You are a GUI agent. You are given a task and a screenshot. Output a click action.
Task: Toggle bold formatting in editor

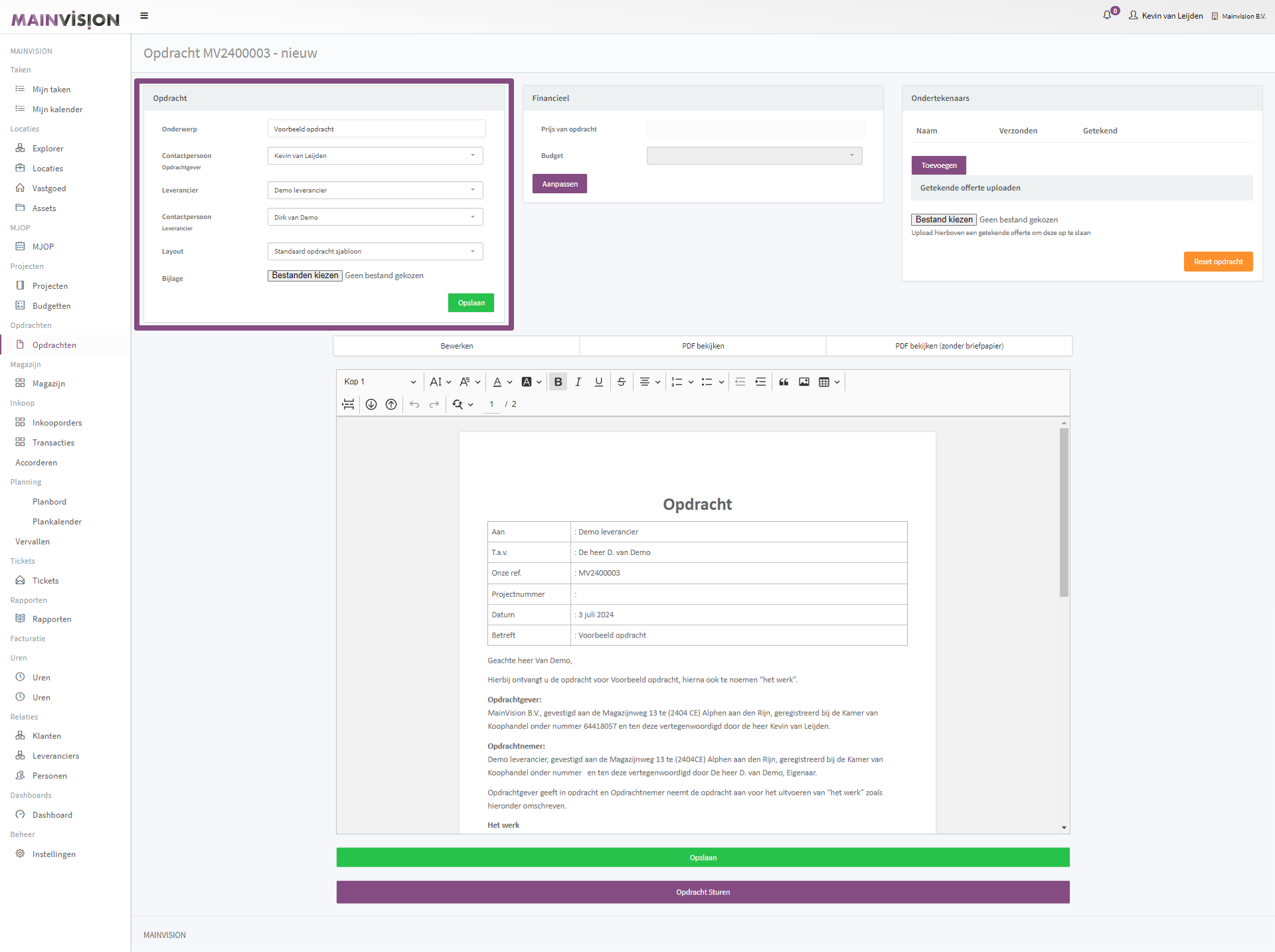pos(558,382)
